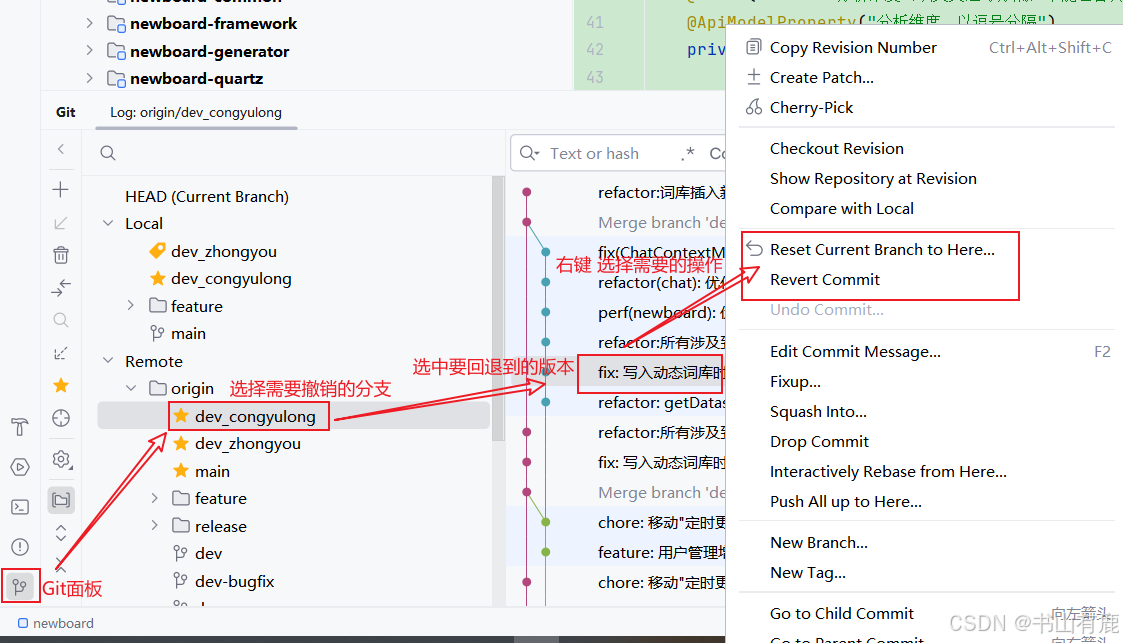Open the Git tool window icon
The width and height of the screenshot is (1123, 643).
(x=19, y=587)
